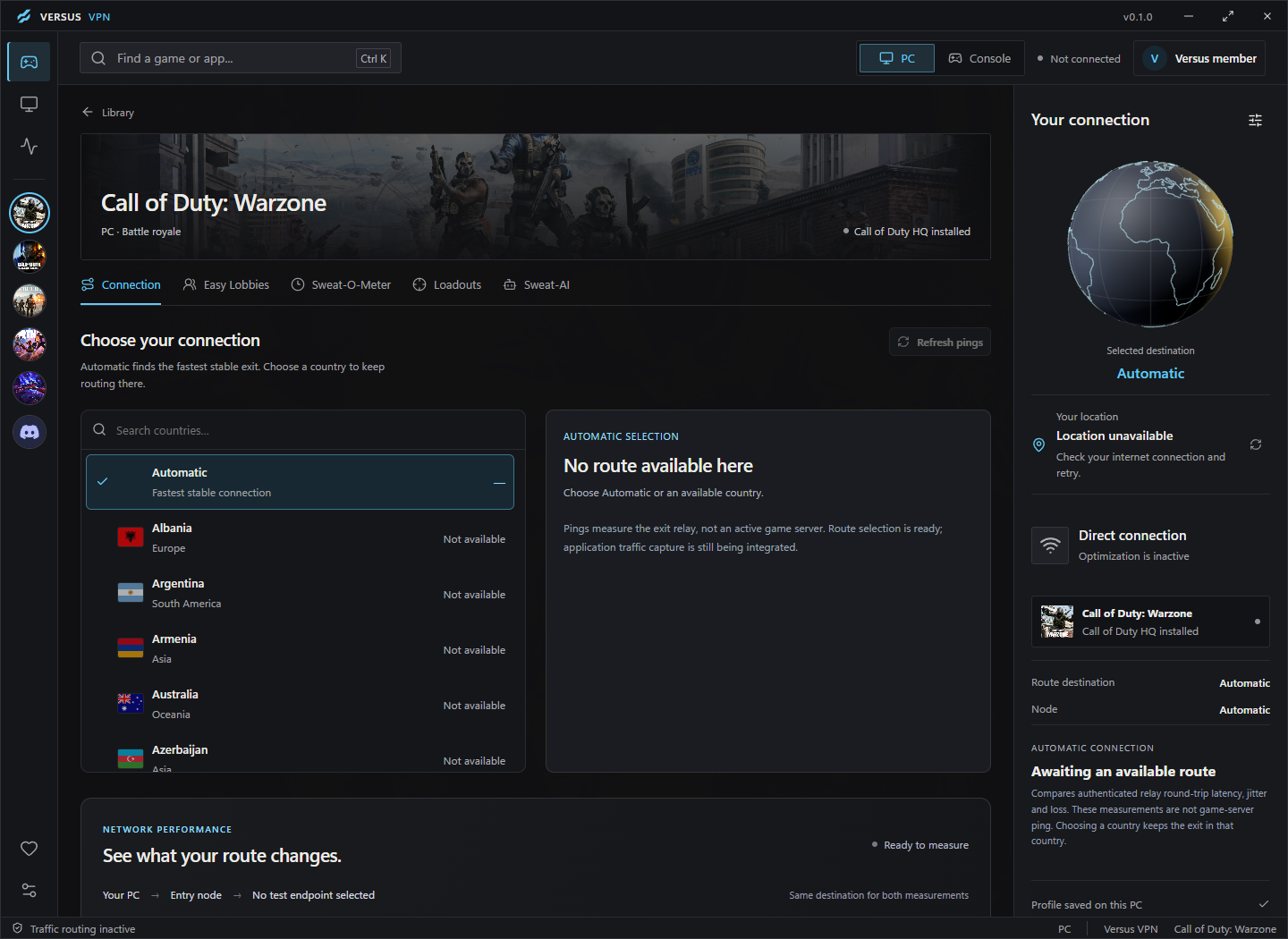Open the Versus member account menu
The width and height of the screenshot is (1288, 939).
pos(1199,58)
